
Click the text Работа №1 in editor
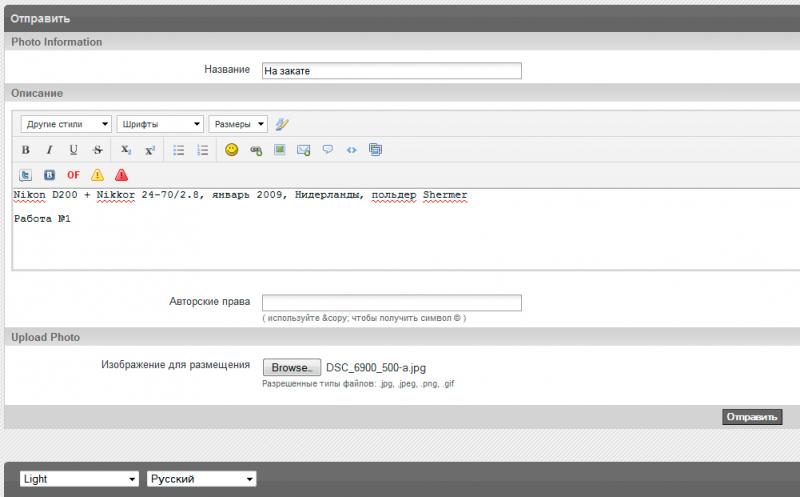pyautogui.click(x=42, y=218)
